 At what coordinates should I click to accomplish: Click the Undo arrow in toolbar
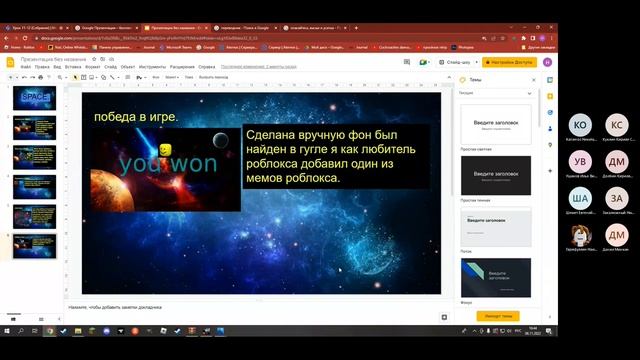tap(24, 77)
